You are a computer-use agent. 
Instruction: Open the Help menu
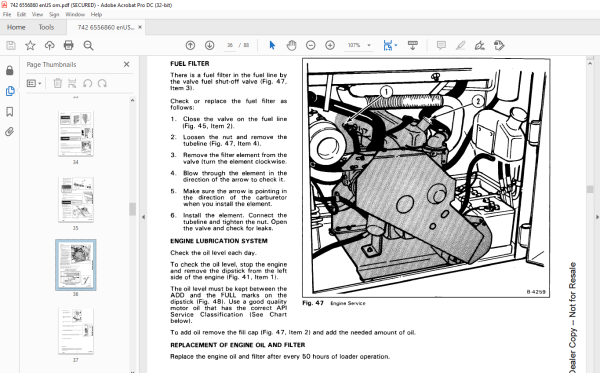[96, 14]
